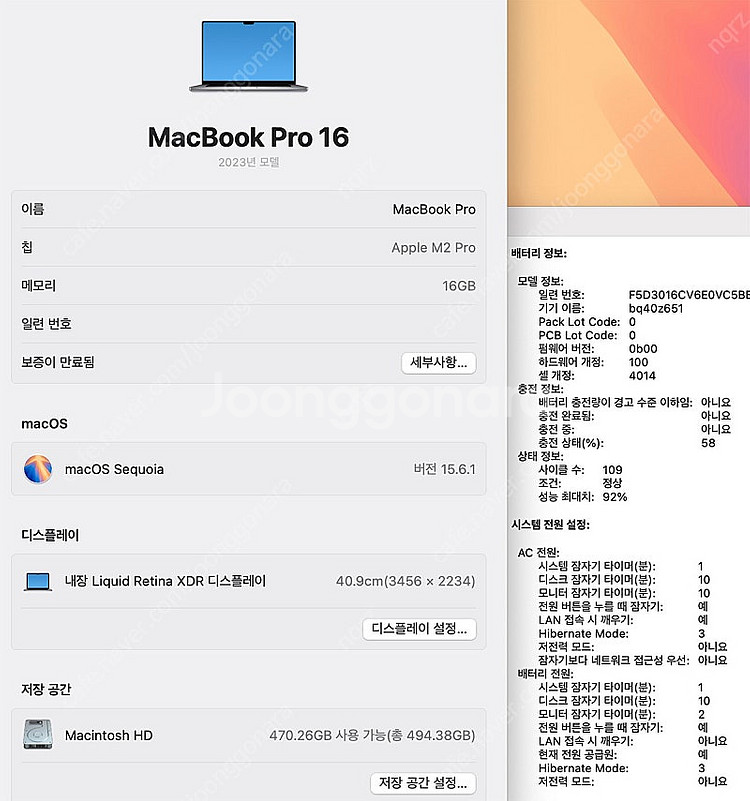Click the 배터리 정보: heading in battery report
The image size is (750, 801).
[x=539, y=253]
